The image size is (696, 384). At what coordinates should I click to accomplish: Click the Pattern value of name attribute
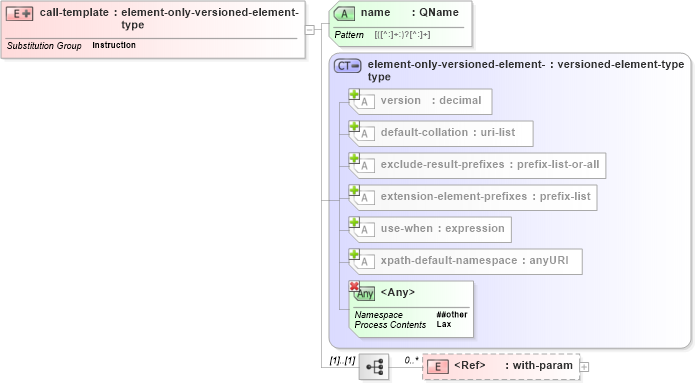pyautogui.click(x=402, y=35)
